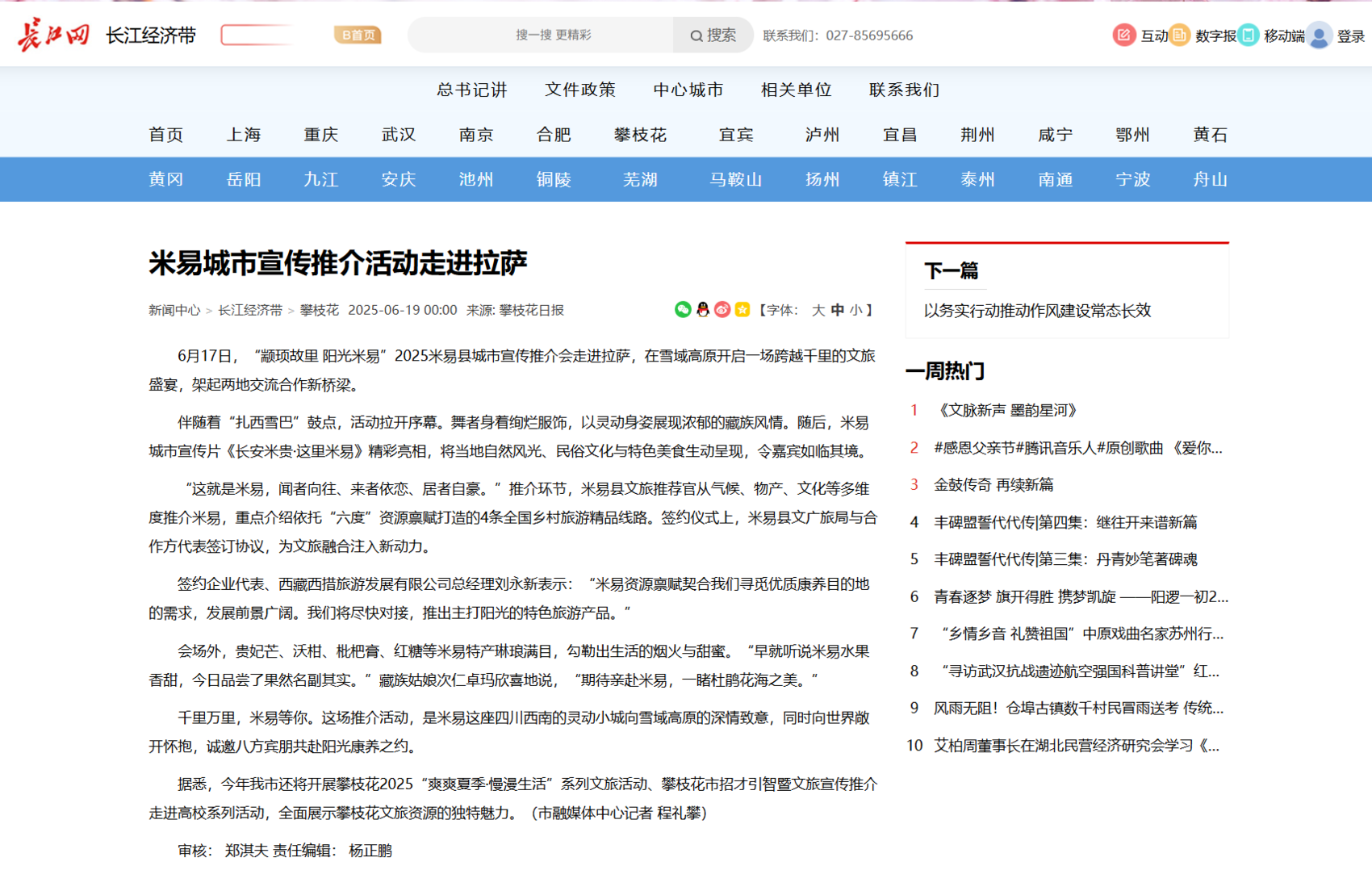Image resolution: width=1372 pixels, height=870 pixels.
Task: Click the teal 移动端 phone icon
Action: [1249, 36]
